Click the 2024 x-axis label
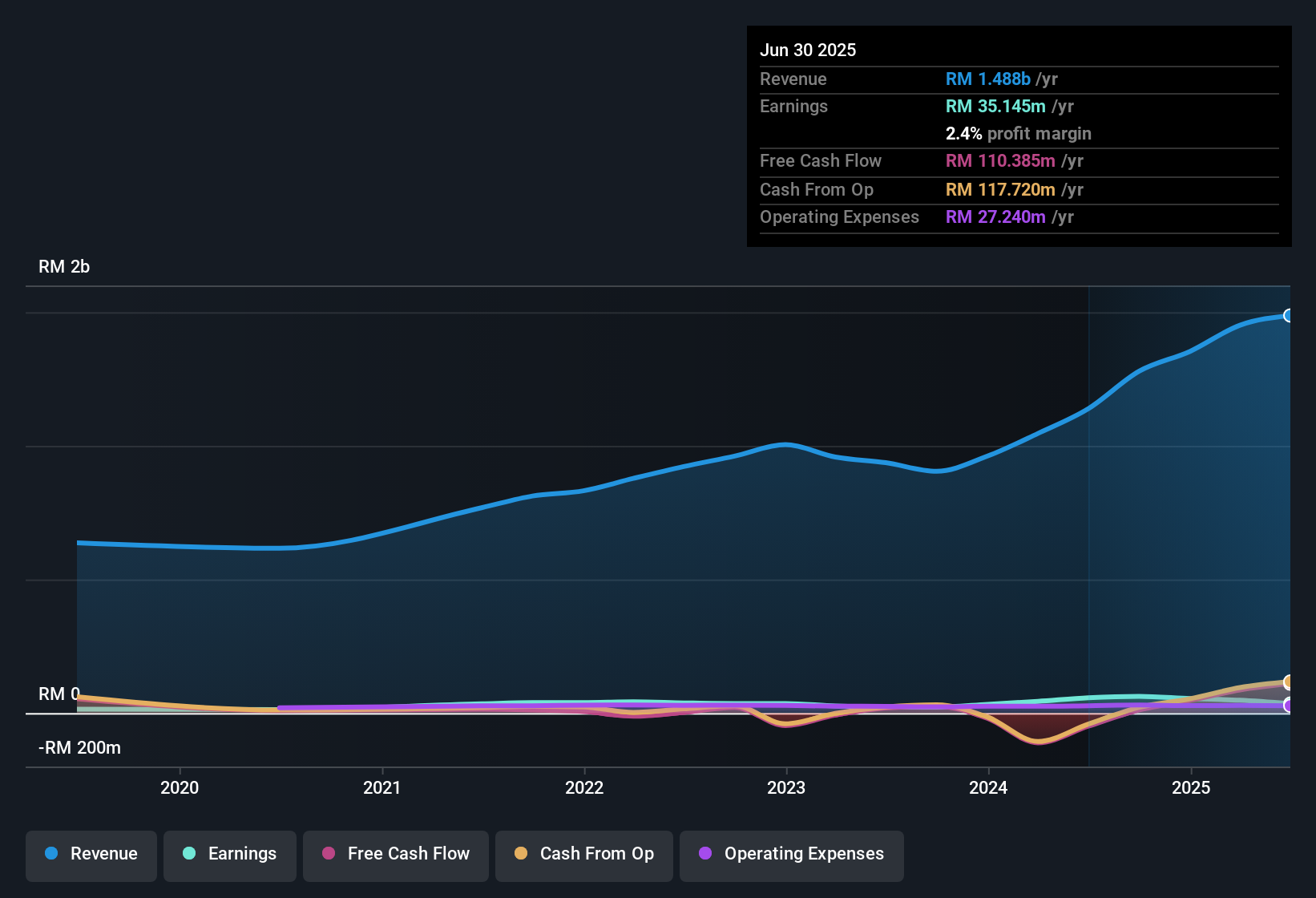1316x898 pixels. (988, 787)
